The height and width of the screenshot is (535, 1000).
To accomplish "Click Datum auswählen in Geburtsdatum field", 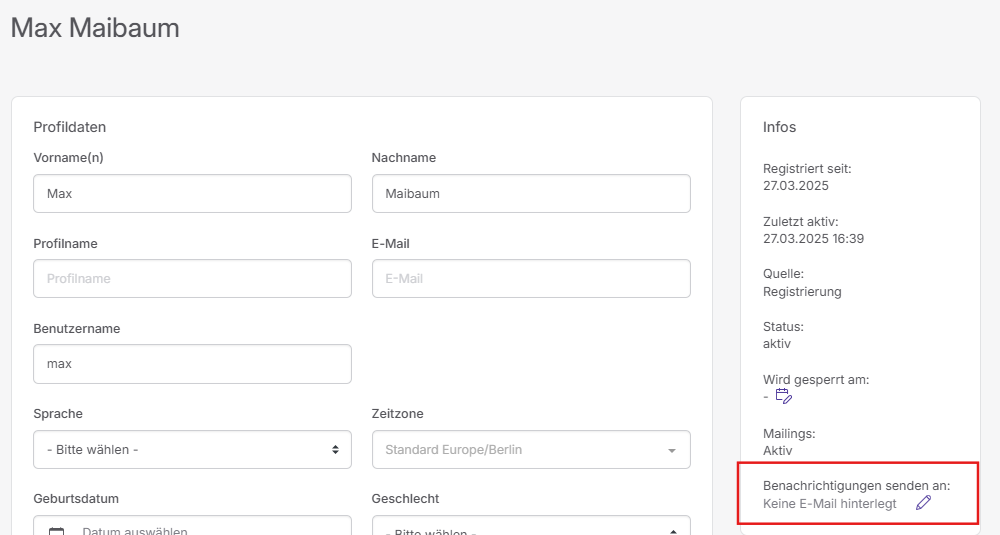I will point(135,531).
